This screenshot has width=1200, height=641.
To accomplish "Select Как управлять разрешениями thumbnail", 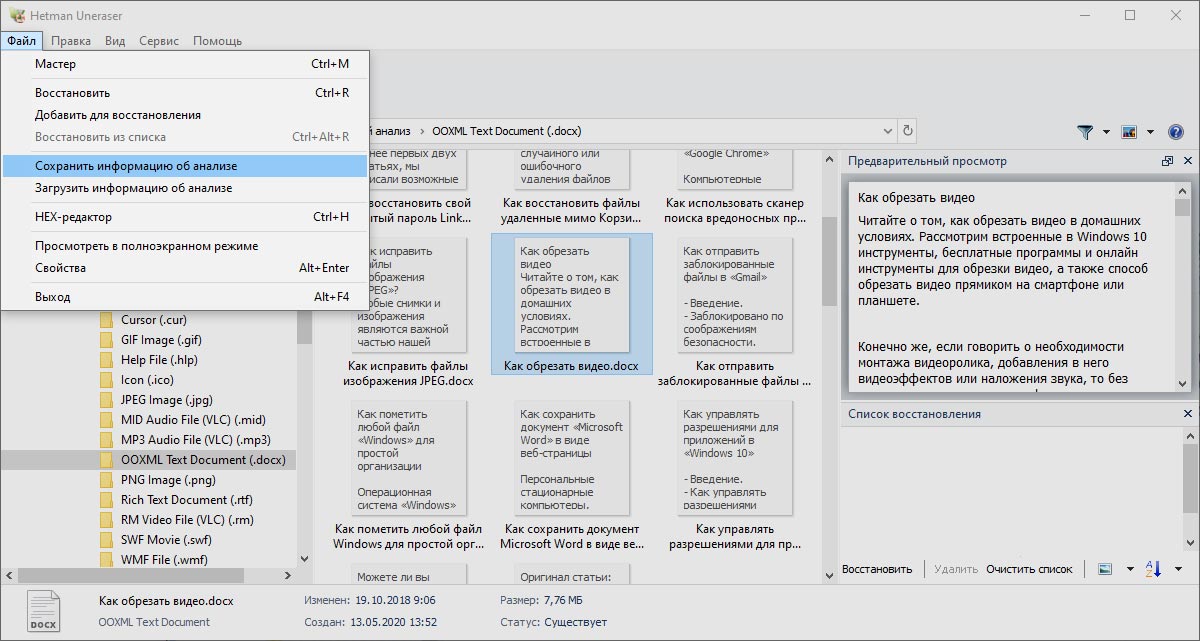I will tap(734, 475).
